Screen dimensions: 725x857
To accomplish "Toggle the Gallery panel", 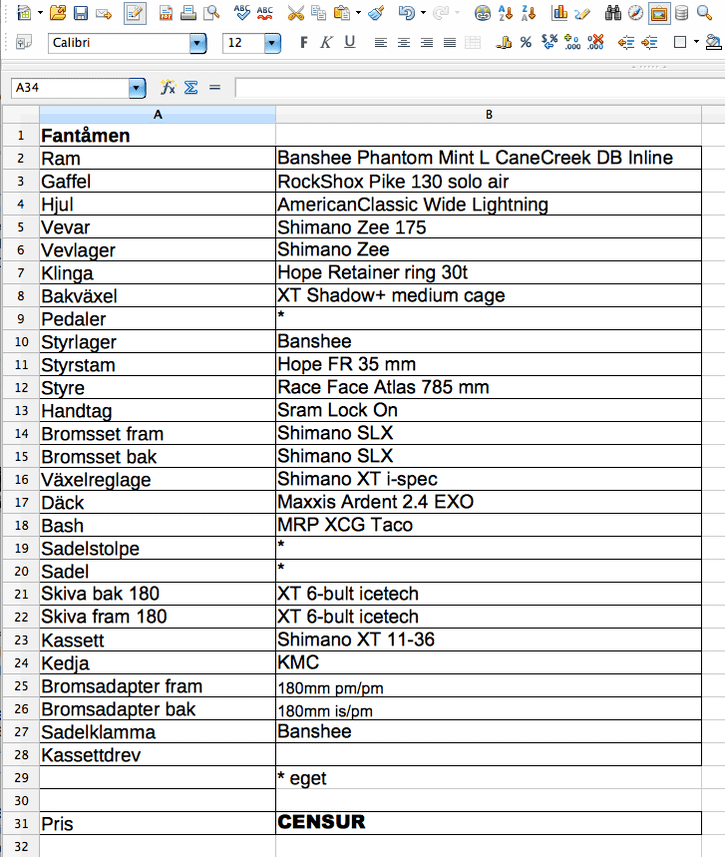I will pos(659,13).
